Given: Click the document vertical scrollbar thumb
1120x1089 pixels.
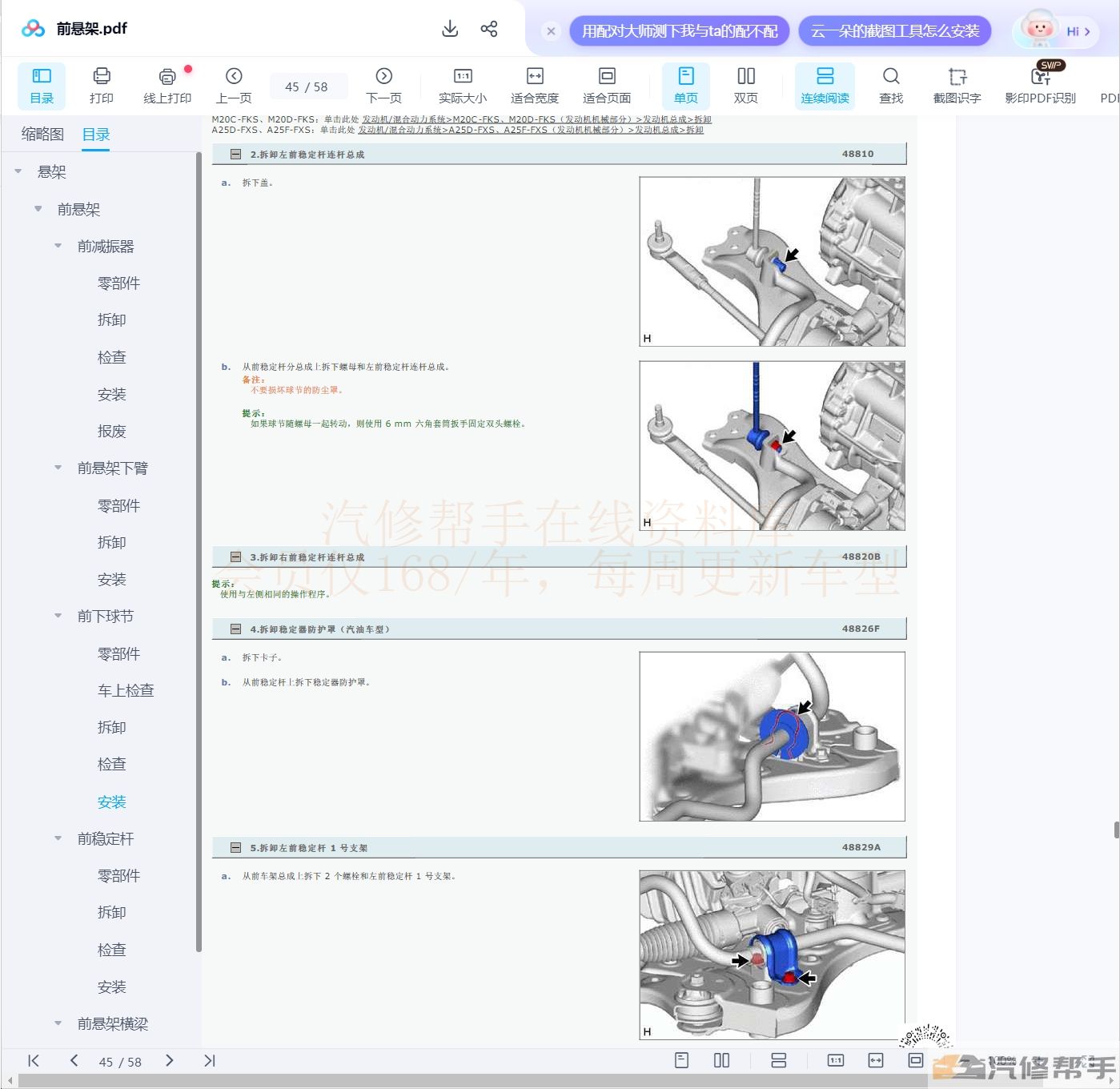Looking at the screenshot, I should pos(1116,830).
